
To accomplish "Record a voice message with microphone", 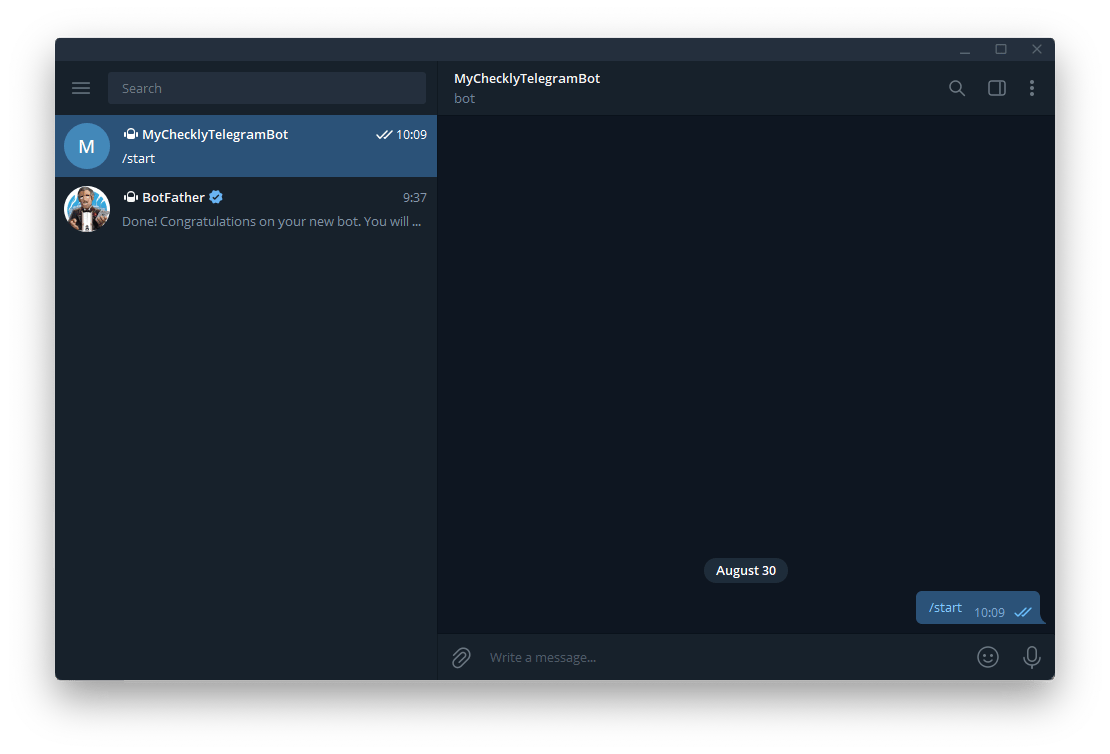I will (x=1031, y=657).
